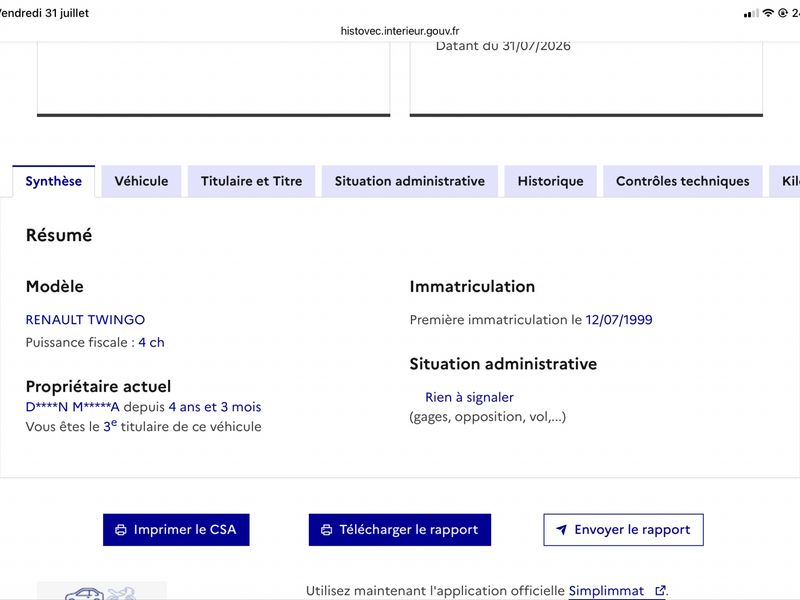Click the RENAULT TWINGO model text
This screenshot has width=800, height=600.
85,320
